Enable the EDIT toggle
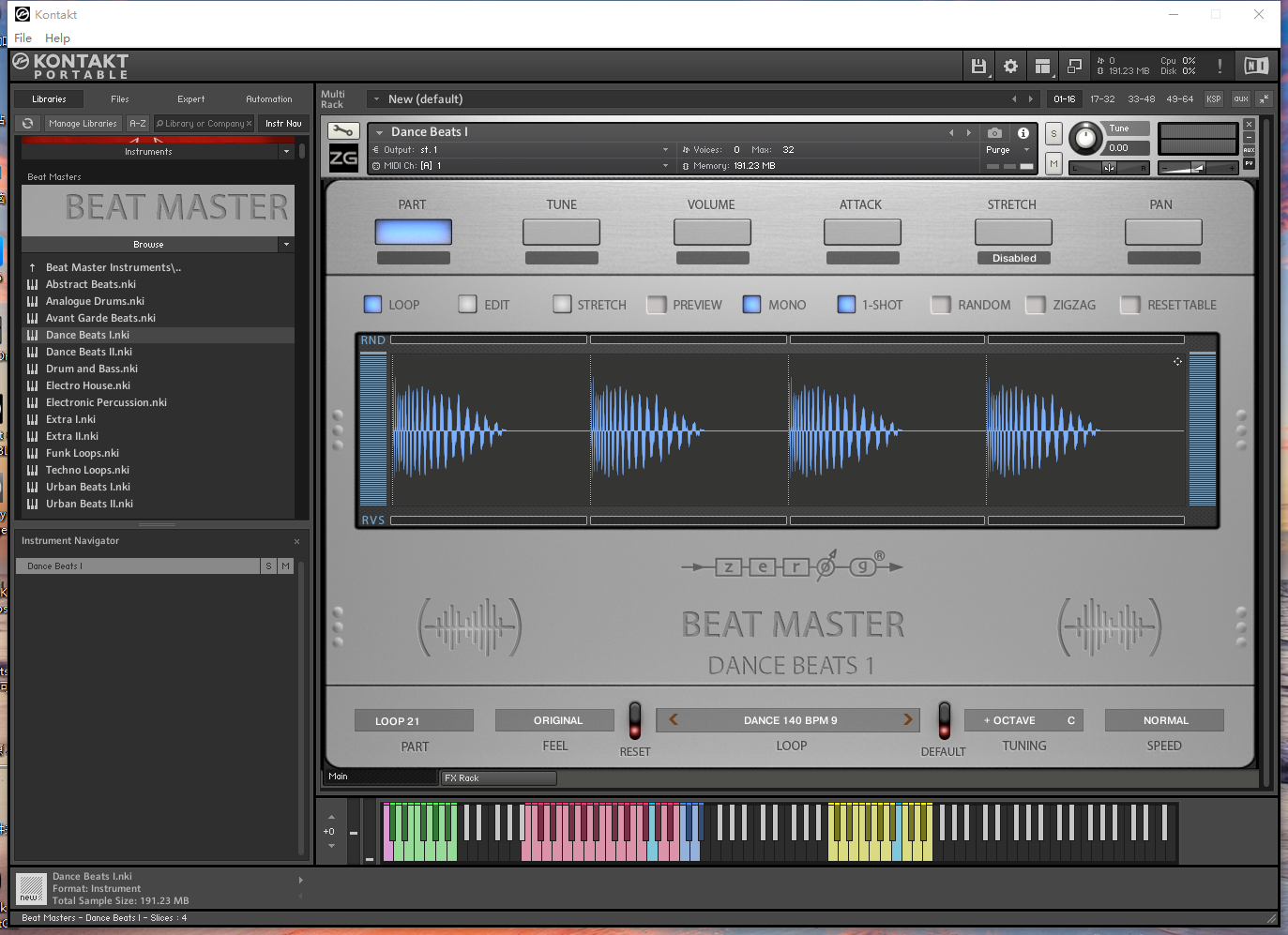Image resolution: width=1288 pixels, height=935 pixels. click(468, 304)
